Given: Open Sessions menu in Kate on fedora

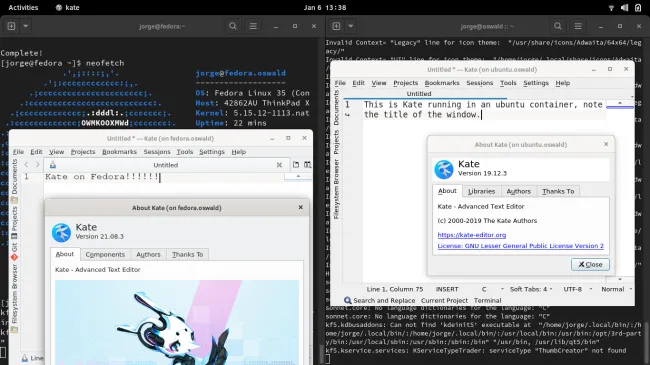Looking at the screenshot, I should pos(157,152).
